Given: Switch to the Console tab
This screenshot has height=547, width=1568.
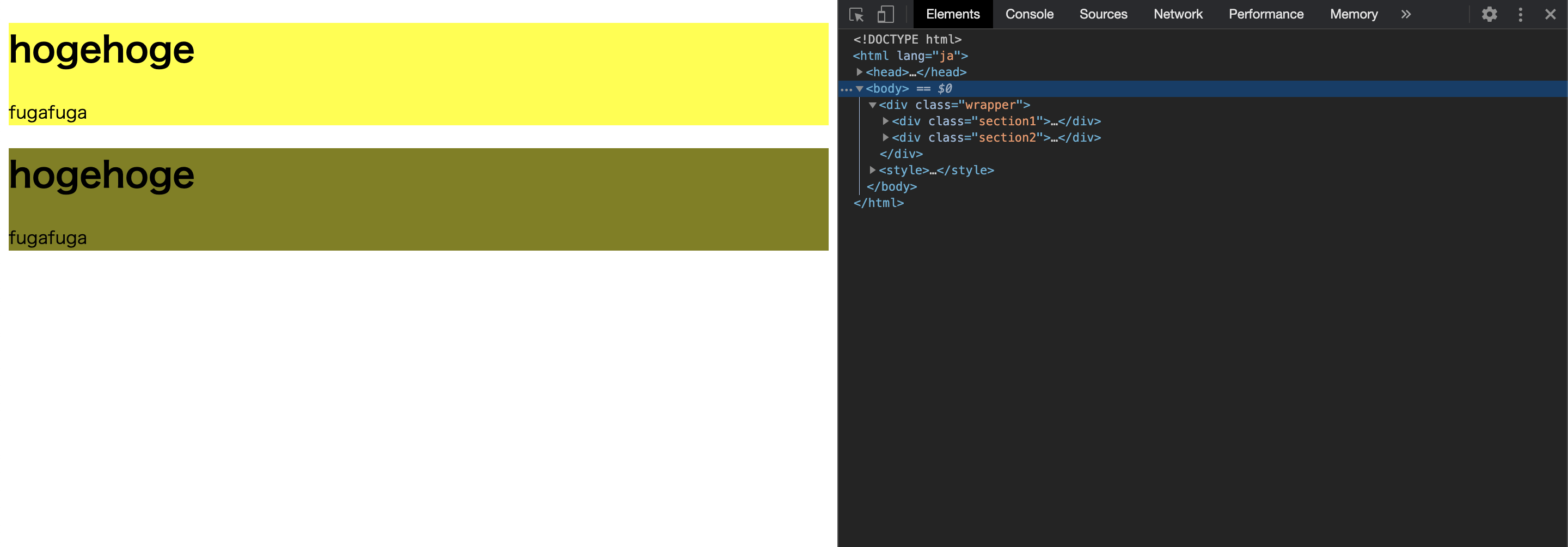Looking at the screenshot, I should point(1028,14).
